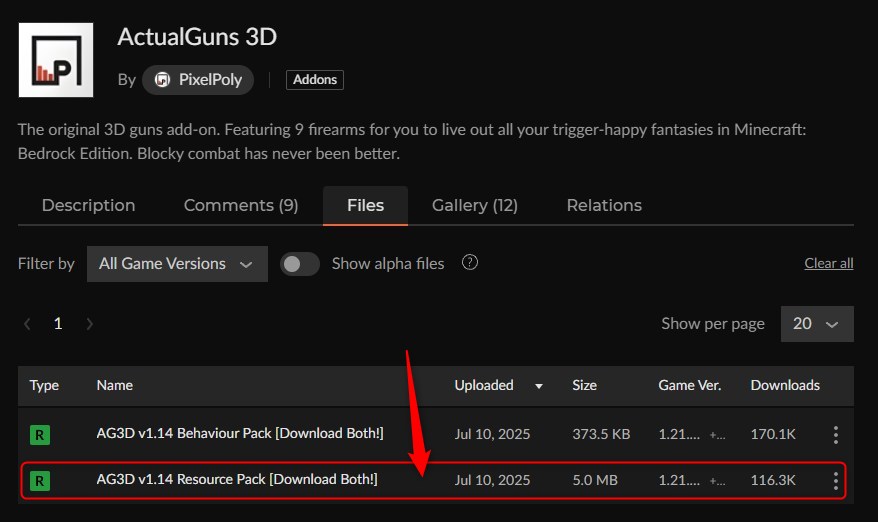Click the Show per page label
878x522 pixels.
(713, 324)
